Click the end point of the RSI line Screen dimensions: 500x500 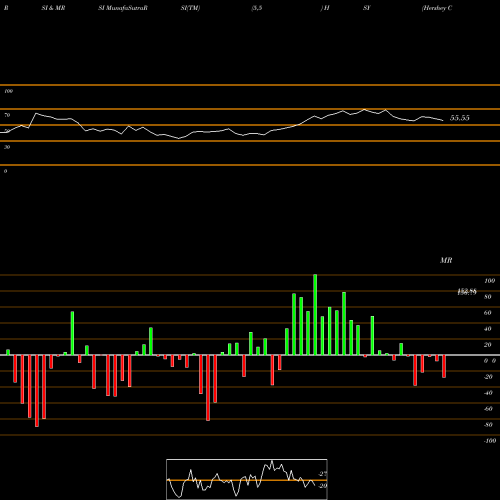point(443,120)
